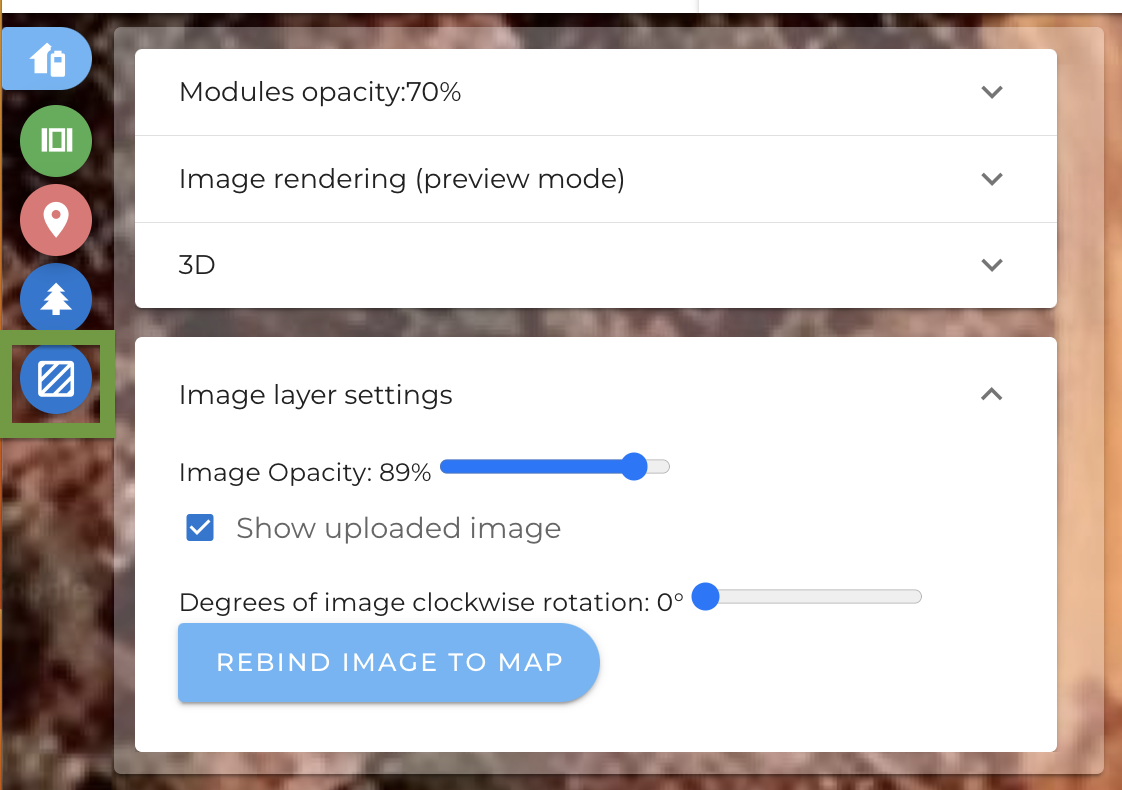The image size is (1122, 790).
Task: Click the 3D section title
Action: pos(197,265)
